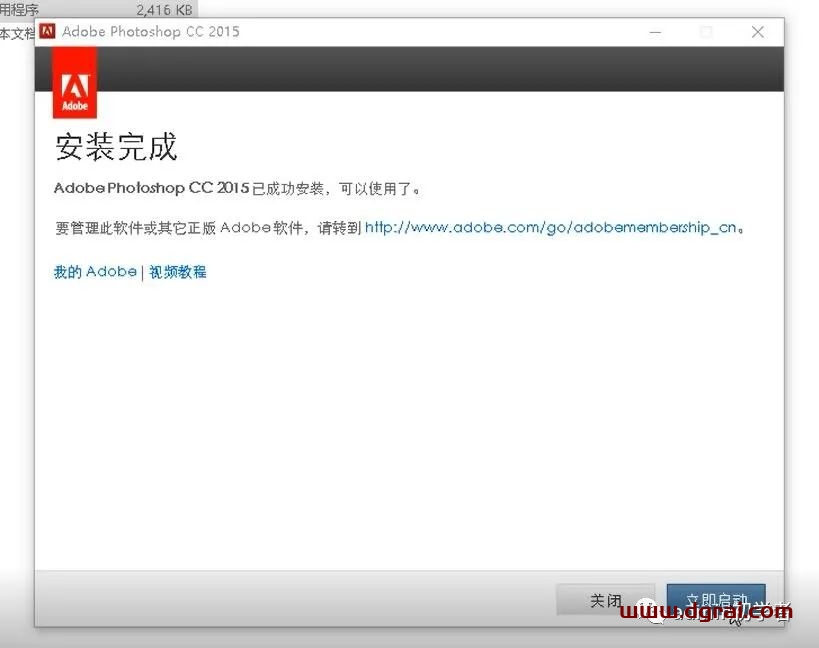Click the 立即启动 launch button

pos(716,599)
